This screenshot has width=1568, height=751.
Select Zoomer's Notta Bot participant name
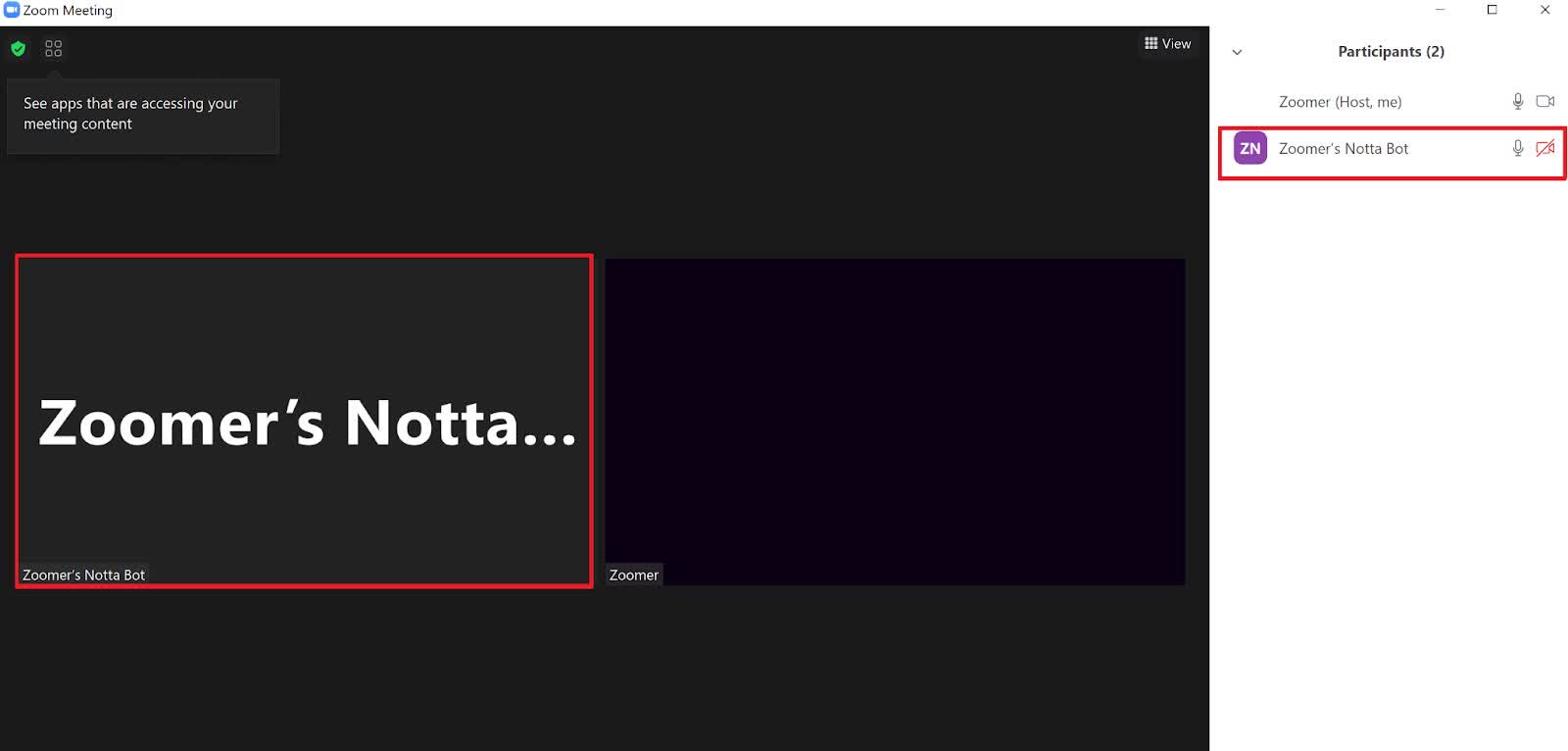click(1344, 148)
